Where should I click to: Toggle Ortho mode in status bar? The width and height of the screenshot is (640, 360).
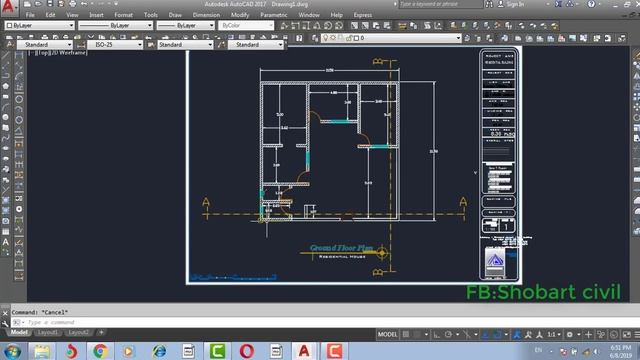pyautogui.click(x=436, y=335)
